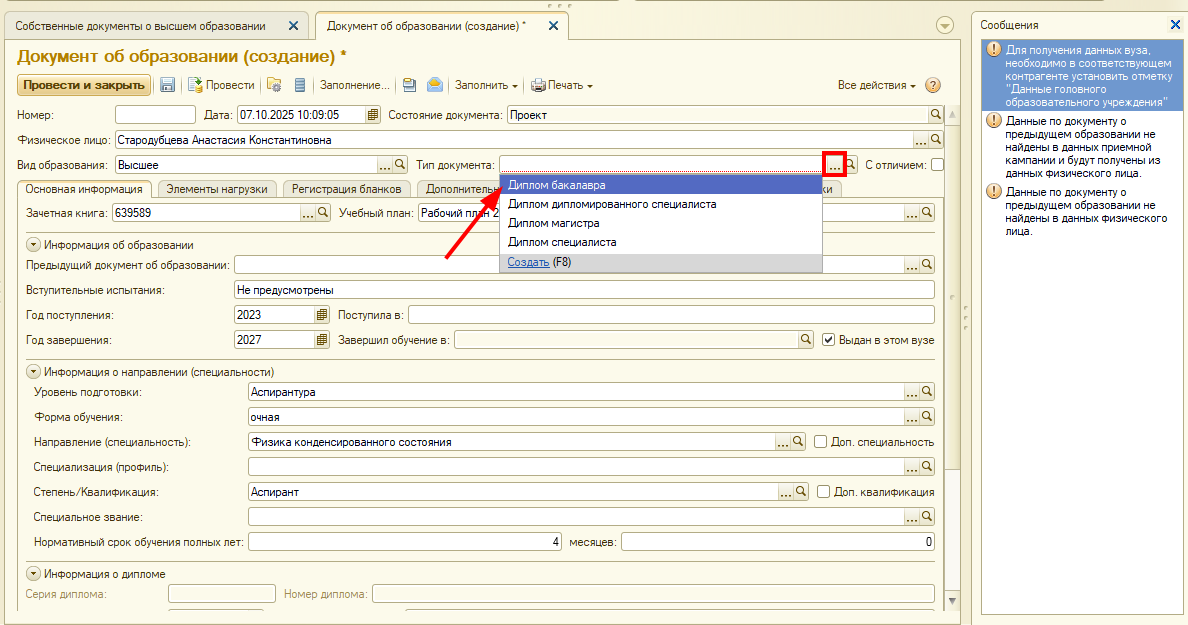Open calendar icon for Год поступления
This screenshot has width=1188, height=625.
point(322,315)
